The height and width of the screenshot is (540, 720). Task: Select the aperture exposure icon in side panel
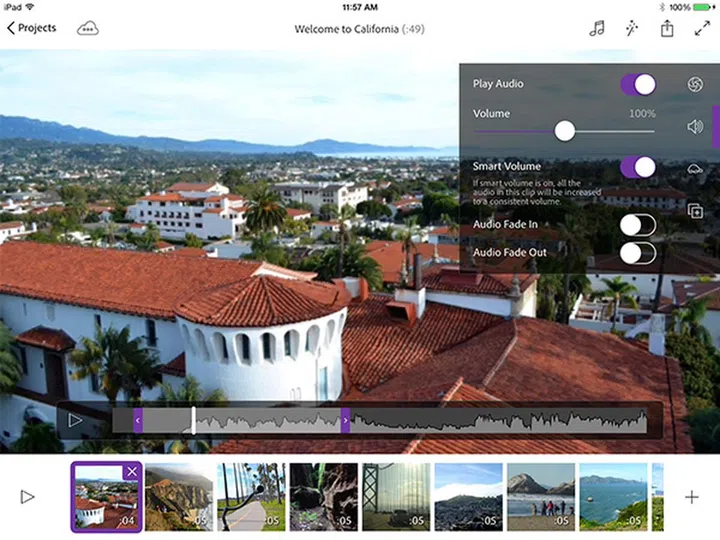point(695,85)
